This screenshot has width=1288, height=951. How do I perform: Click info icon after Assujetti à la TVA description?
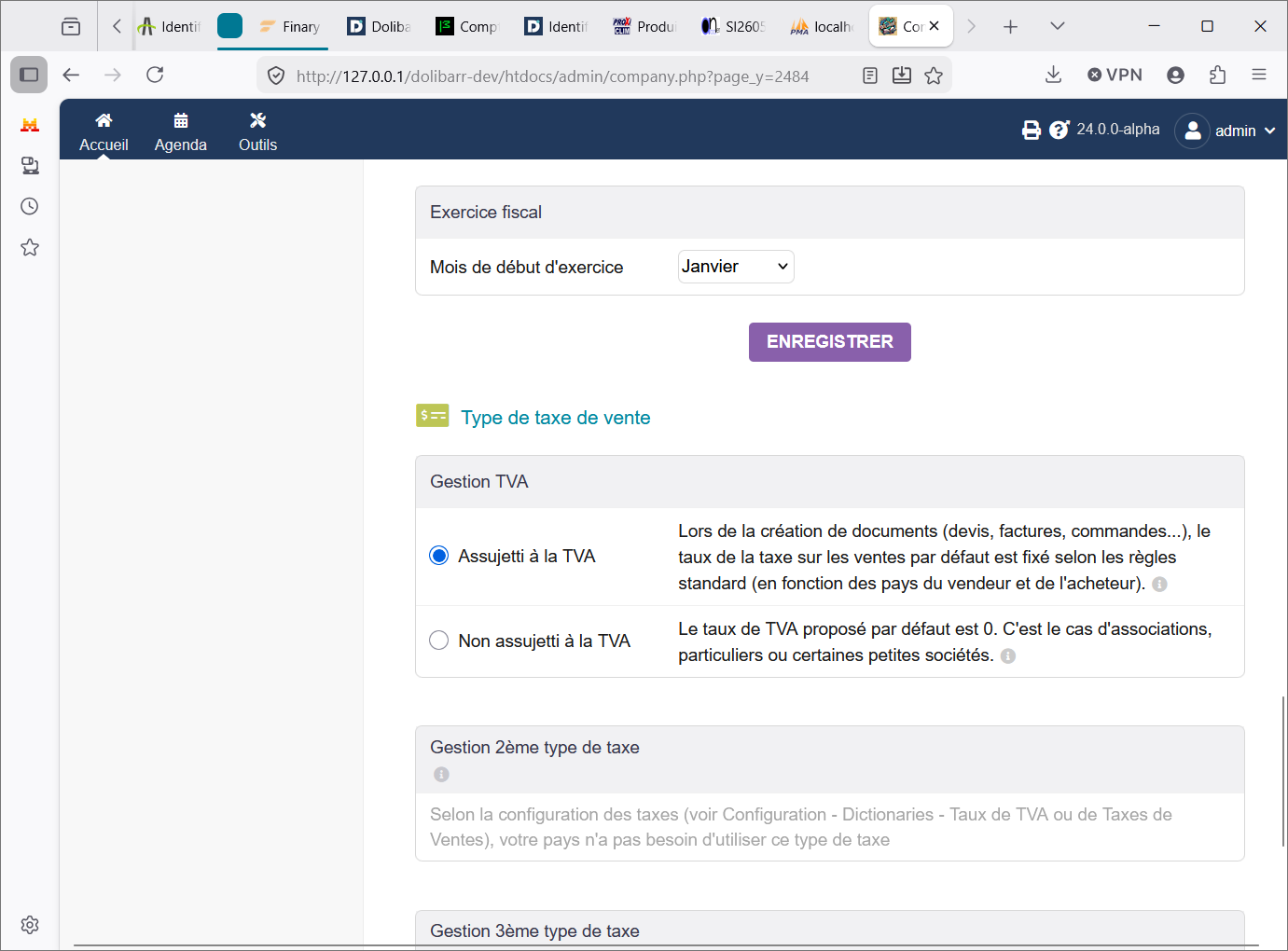(x=1159, y=585)
